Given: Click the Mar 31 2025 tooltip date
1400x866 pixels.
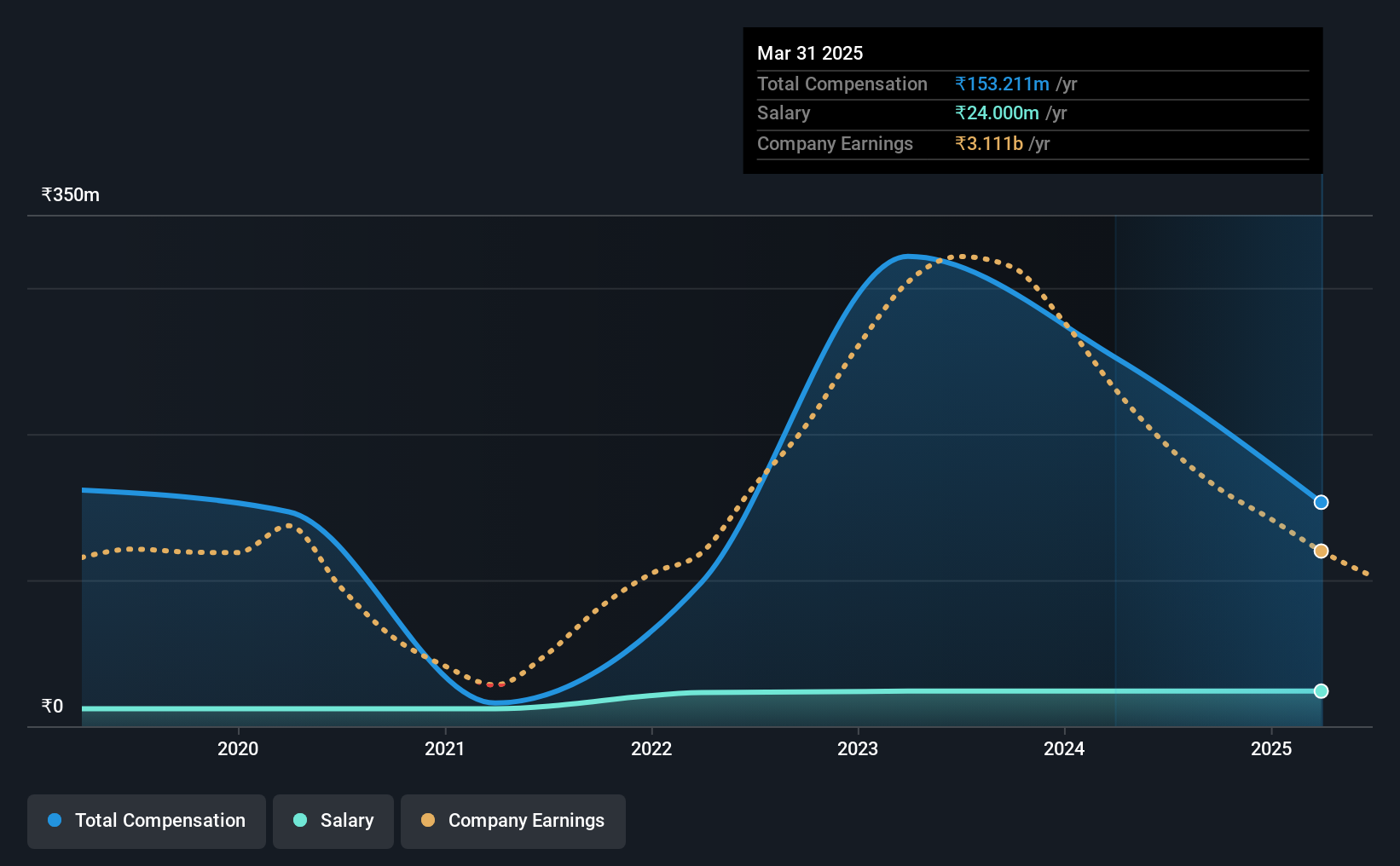Looking at the screenshot, I should [810, 53].
